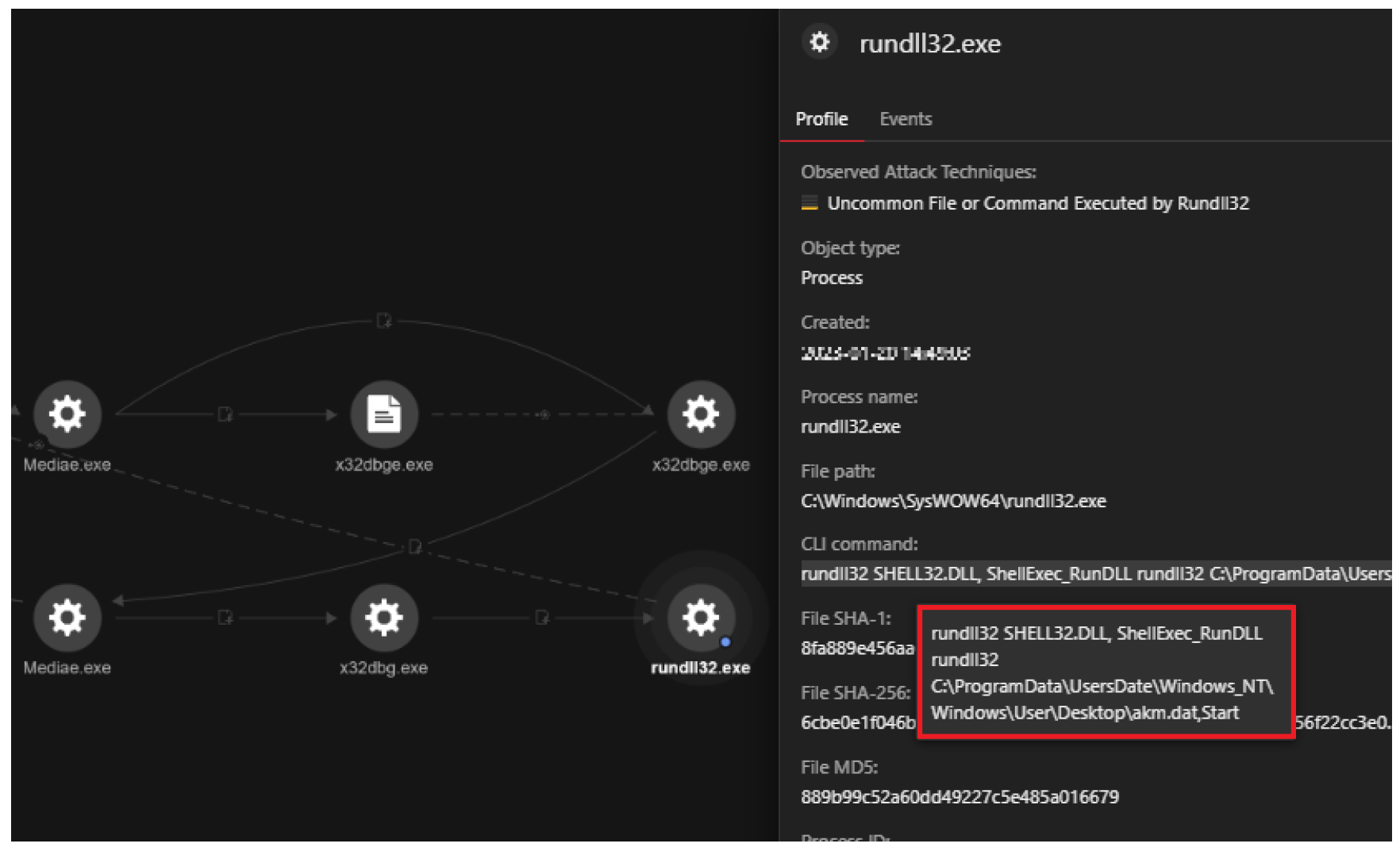1400x855 pixels.
Task: Open the Uncommon File or Command Executed technique
Action: [x=1037, y=203]
